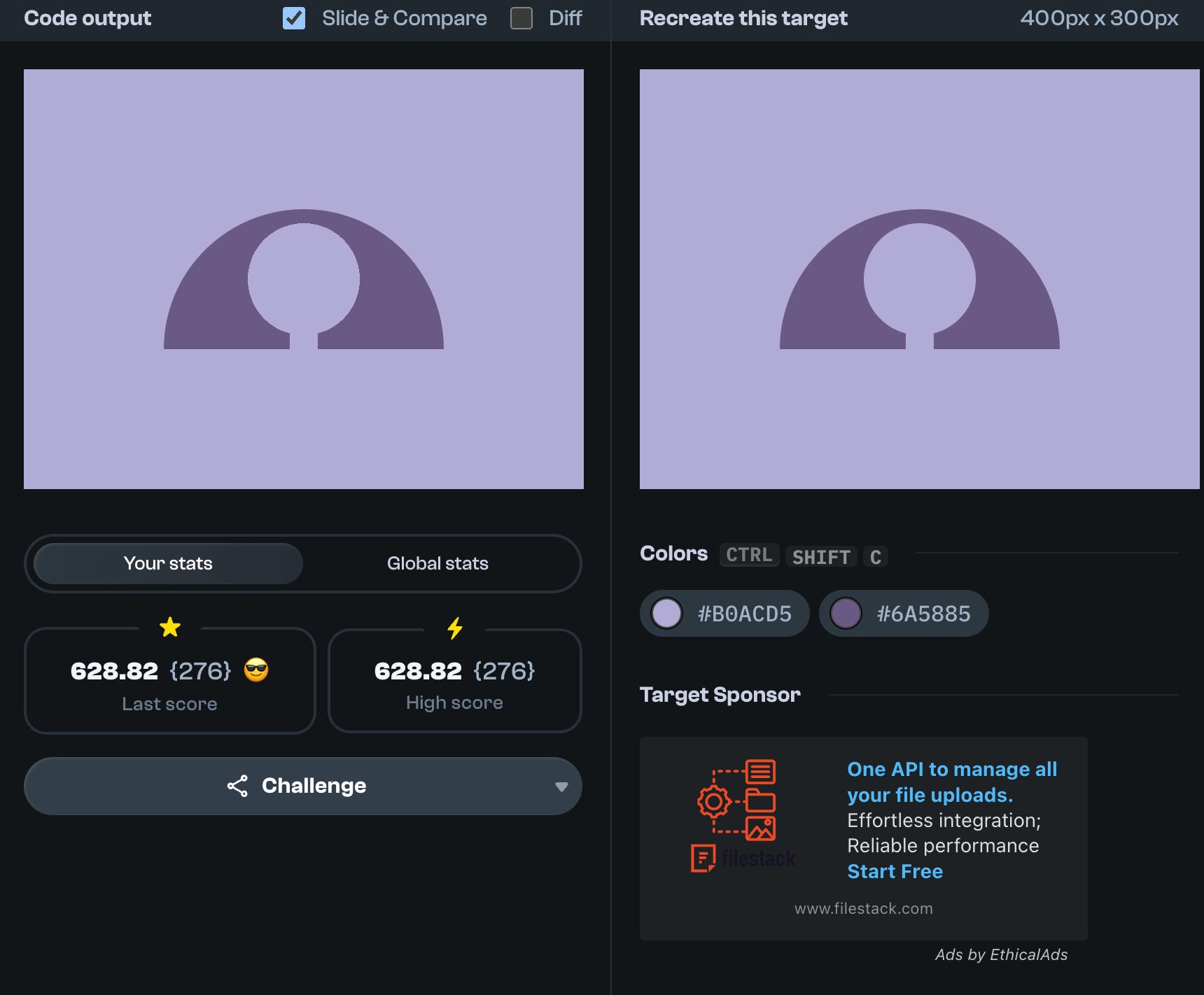Click the share icon on Challenge button
This screenshot has height=995, width=1204.
coord(237,786)
